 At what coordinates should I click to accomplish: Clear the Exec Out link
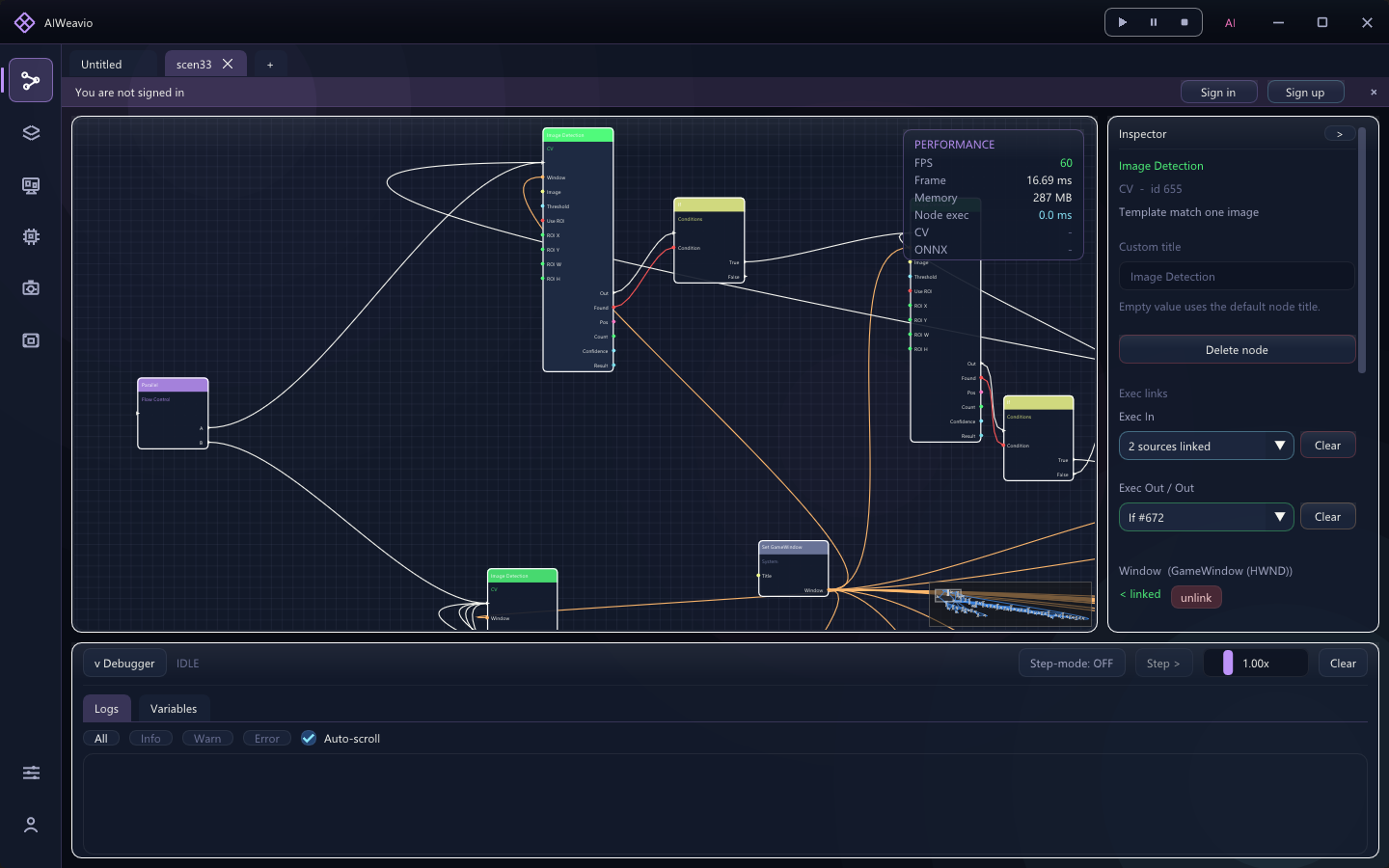(1327, 517)
